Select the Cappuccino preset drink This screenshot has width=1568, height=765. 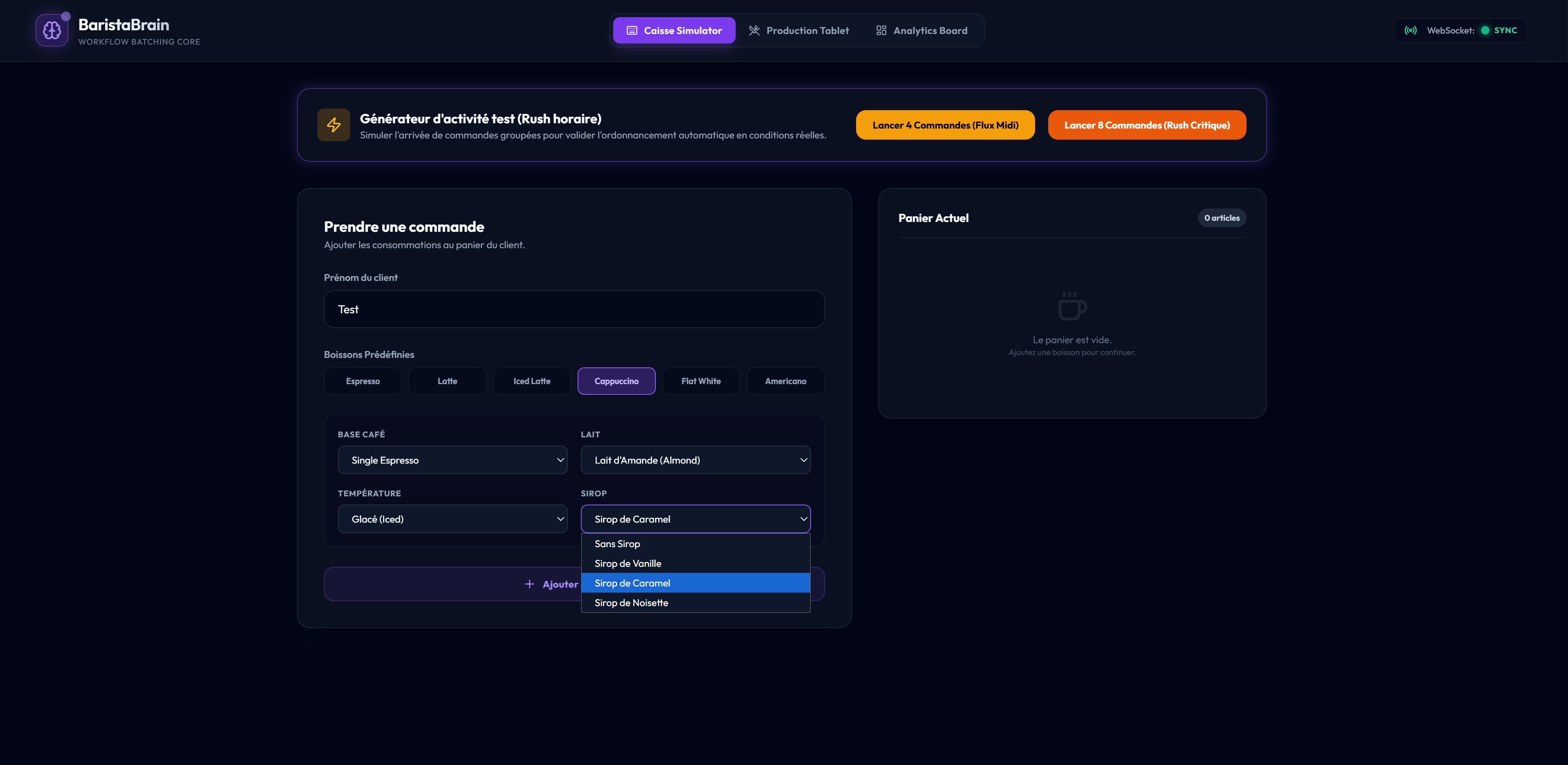click(x=616, y=381)
